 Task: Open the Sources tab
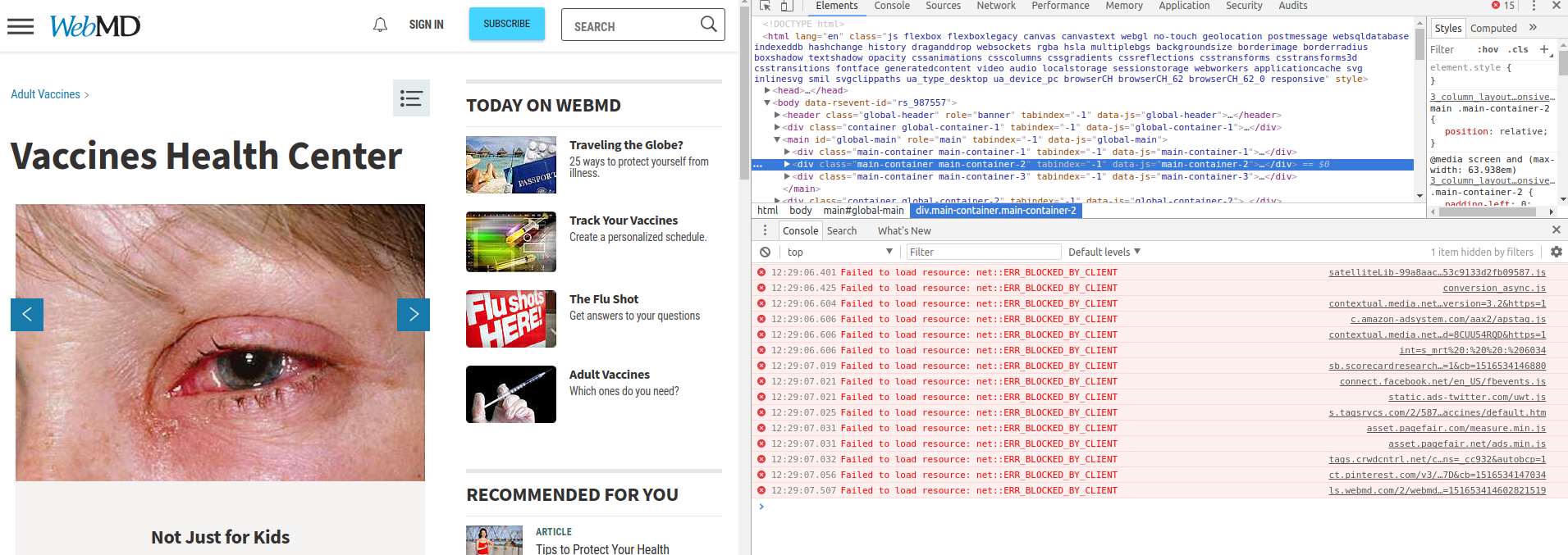click(943, 6)
